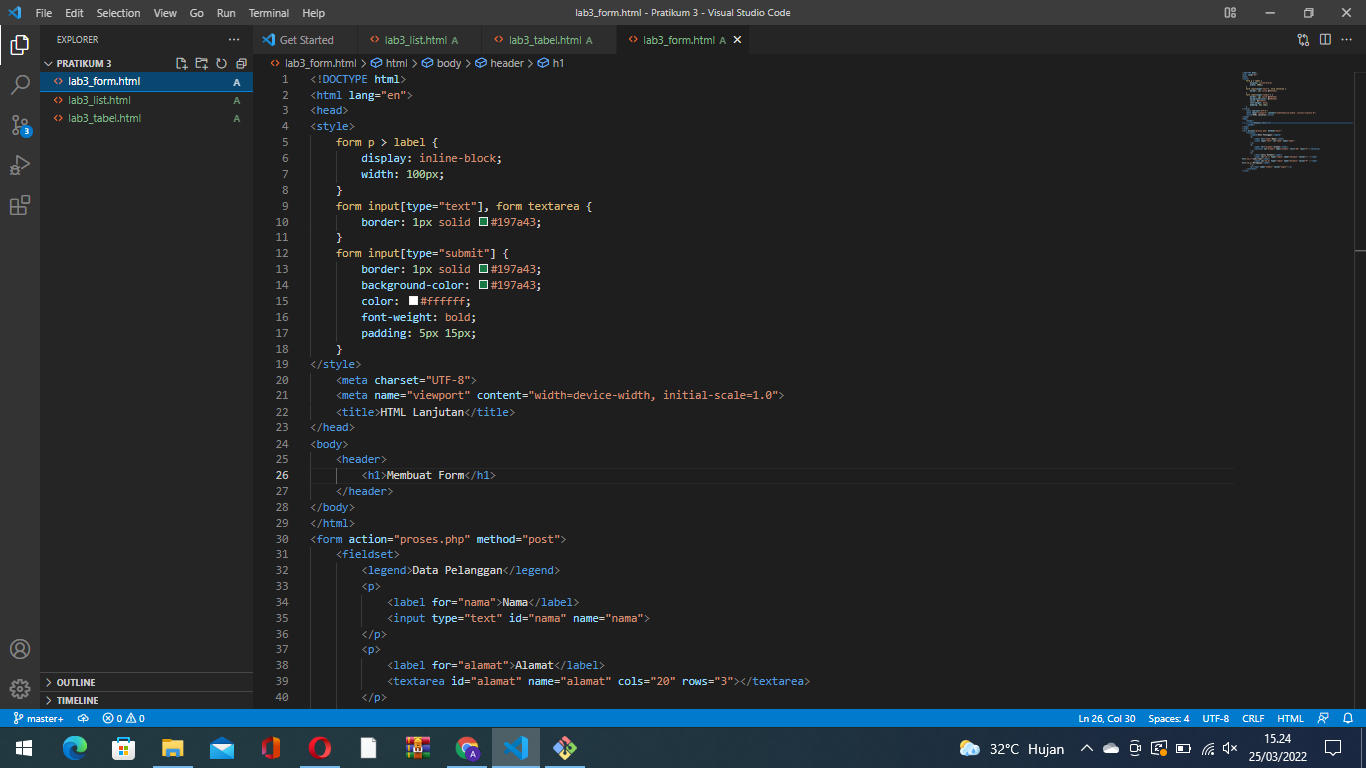Open the Windows Action Center

[x=1332, y=748]
